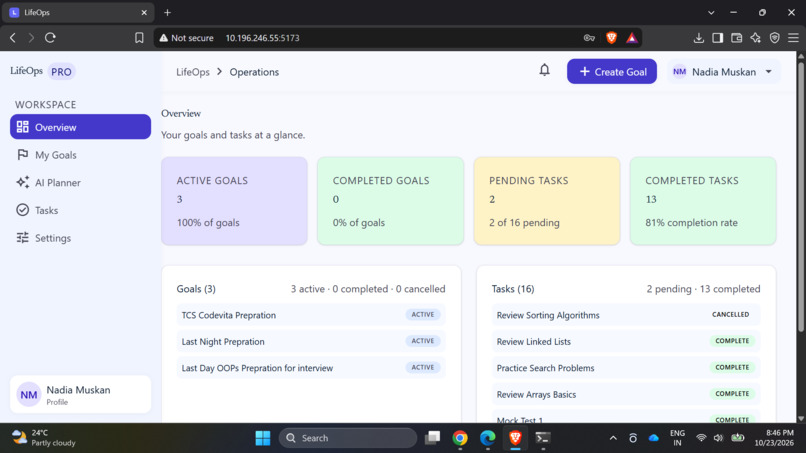Toggle the browser sidebar panel
The height and width of the screenshot is (453, 806).
pos(718,38)
